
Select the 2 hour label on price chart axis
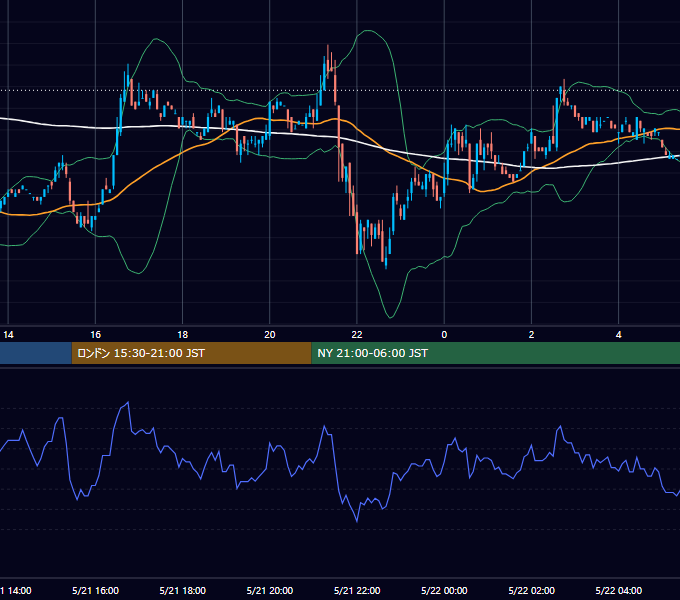click(531, 335)
